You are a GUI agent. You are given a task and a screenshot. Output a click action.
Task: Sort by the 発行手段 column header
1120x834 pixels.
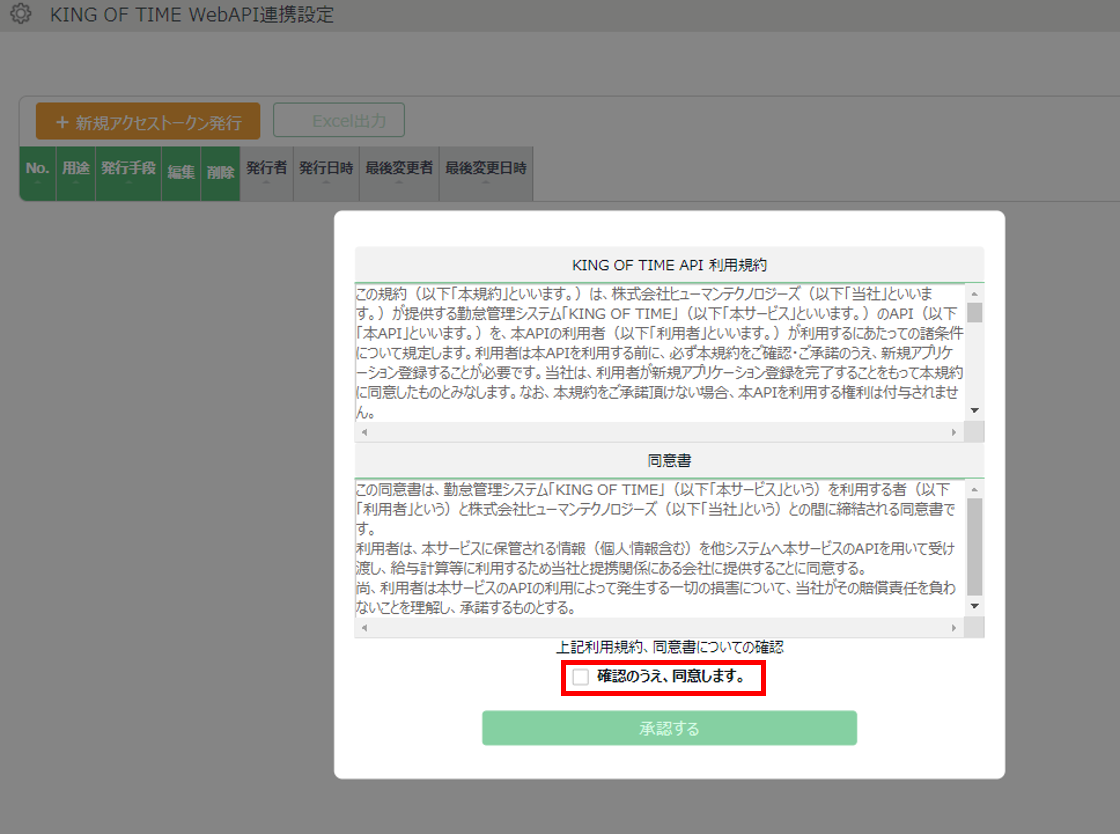129,174
